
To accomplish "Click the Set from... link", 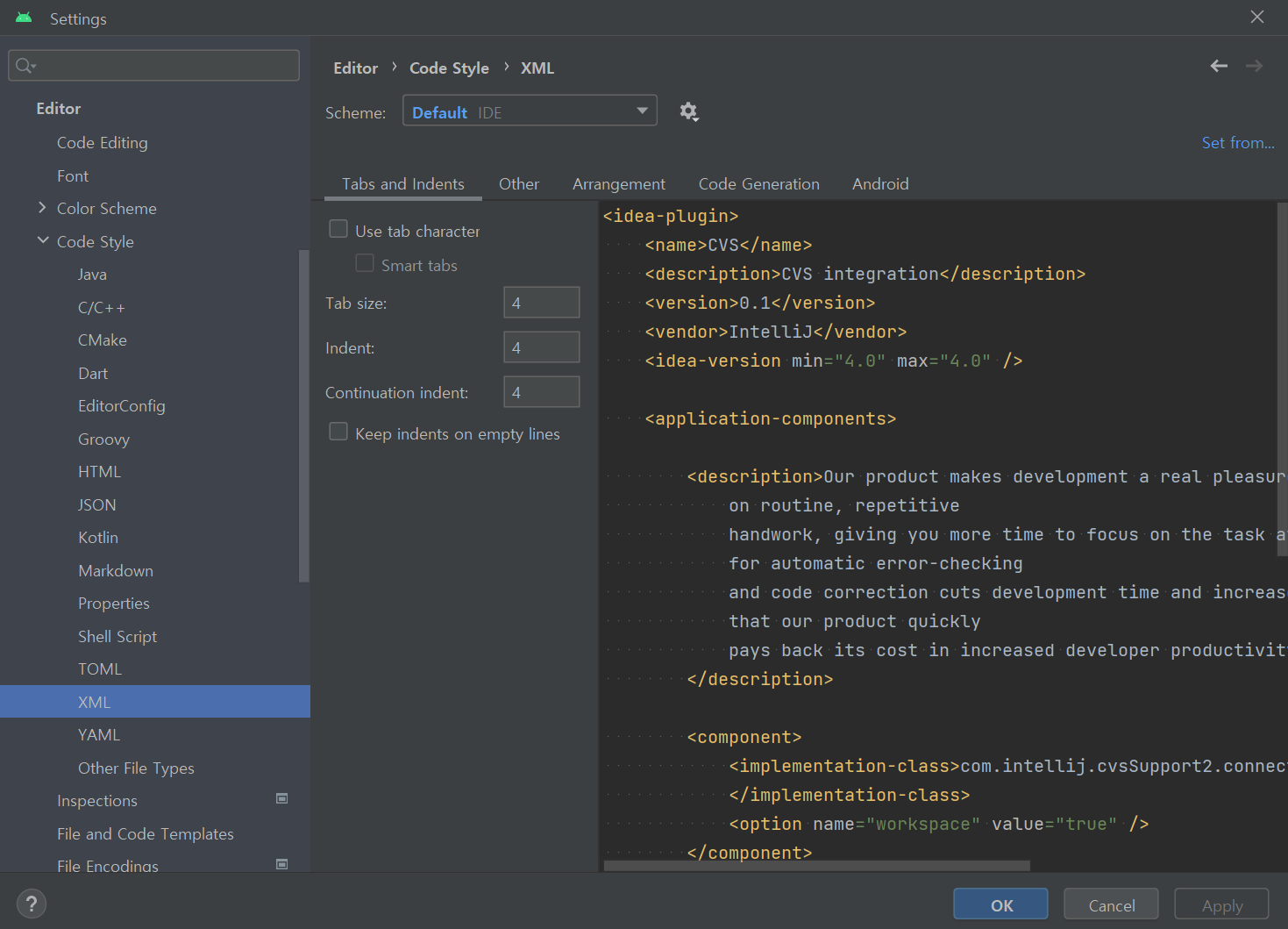I will [1238, 143].
